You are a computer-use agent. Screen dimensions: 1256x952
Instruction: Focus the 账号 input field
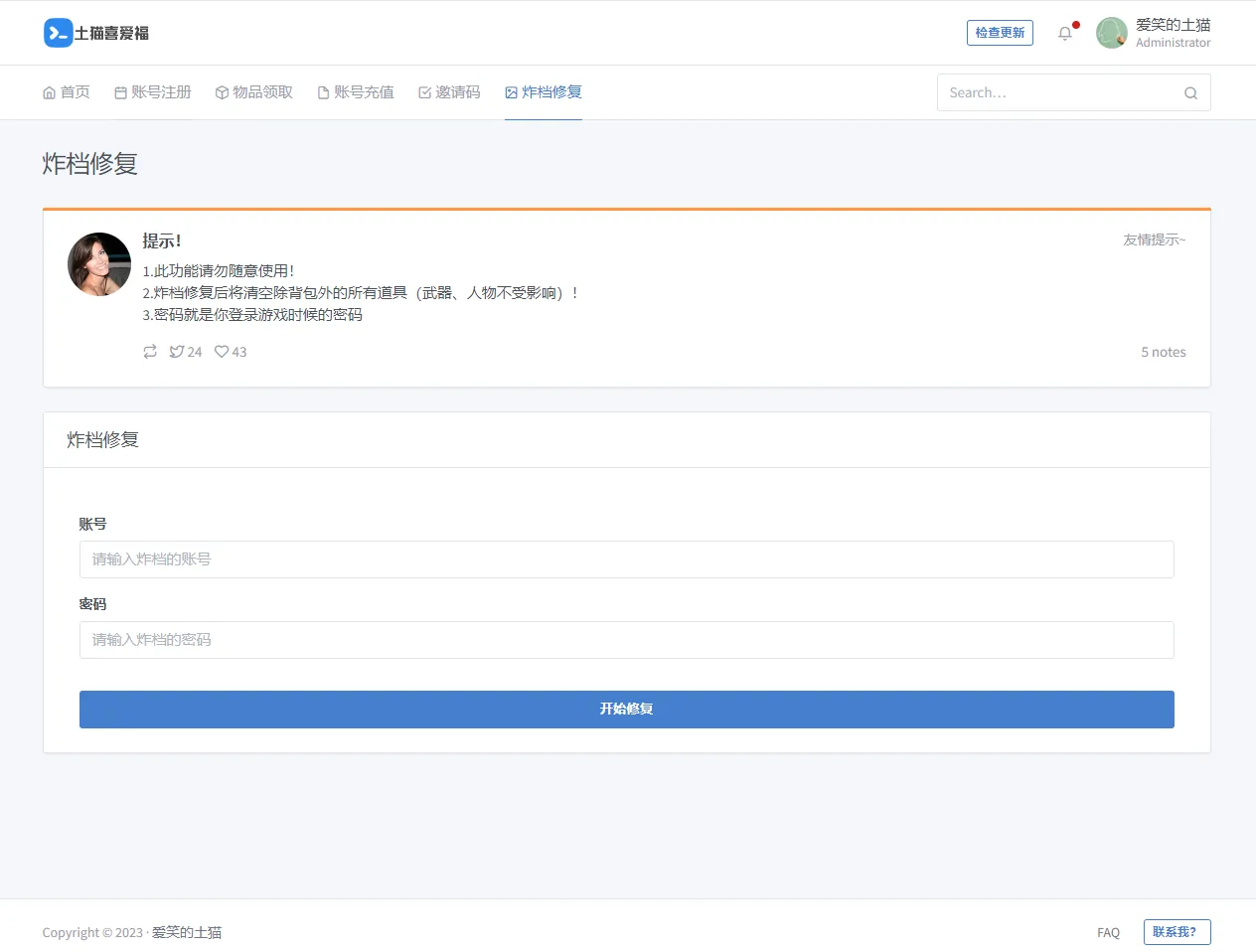point(626,559)
